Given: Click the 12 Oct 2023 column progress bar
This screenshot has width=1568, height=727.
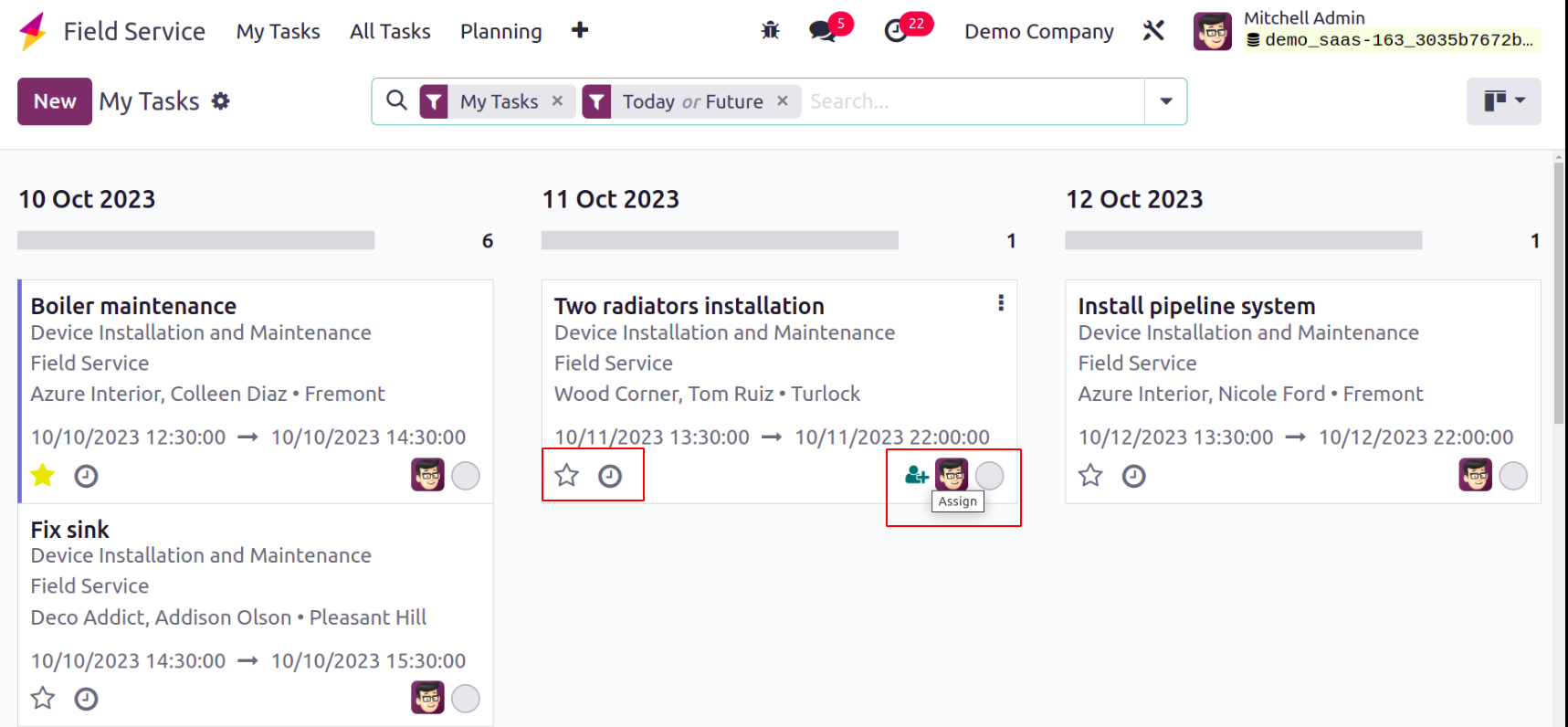Looking at the screenshot, I should [1244, 240].
